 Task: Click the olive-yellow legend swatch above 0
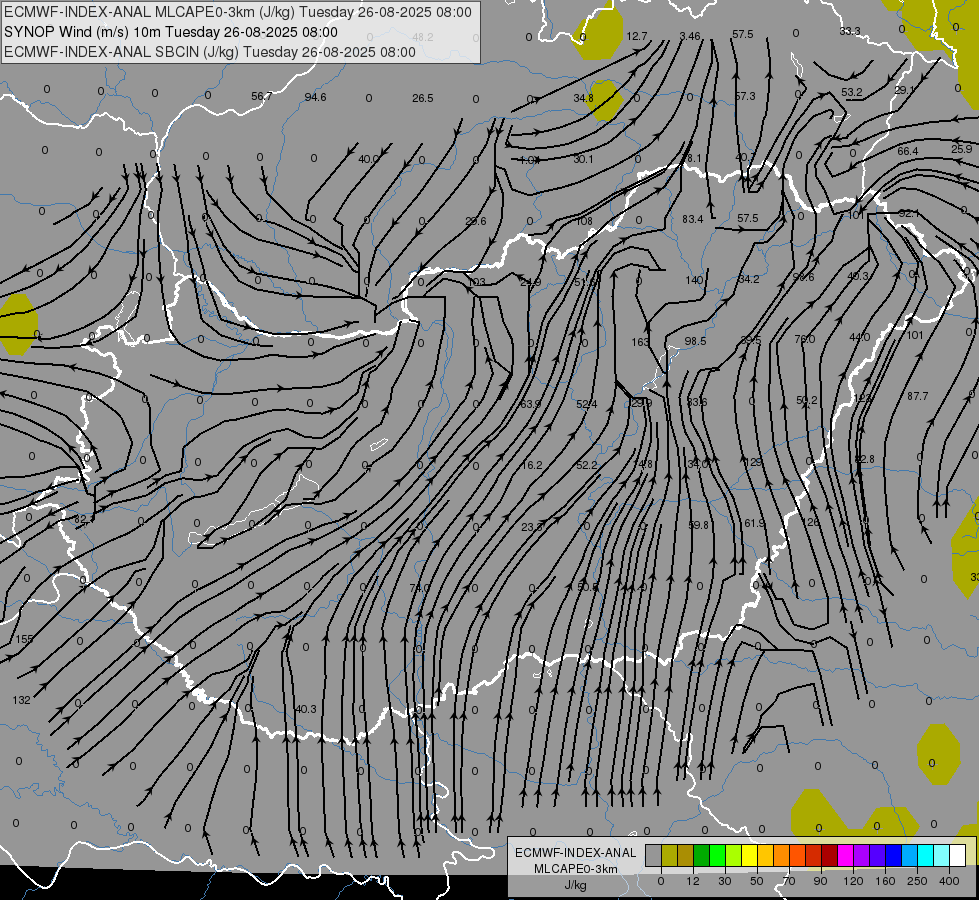click(x=669, y=855)
